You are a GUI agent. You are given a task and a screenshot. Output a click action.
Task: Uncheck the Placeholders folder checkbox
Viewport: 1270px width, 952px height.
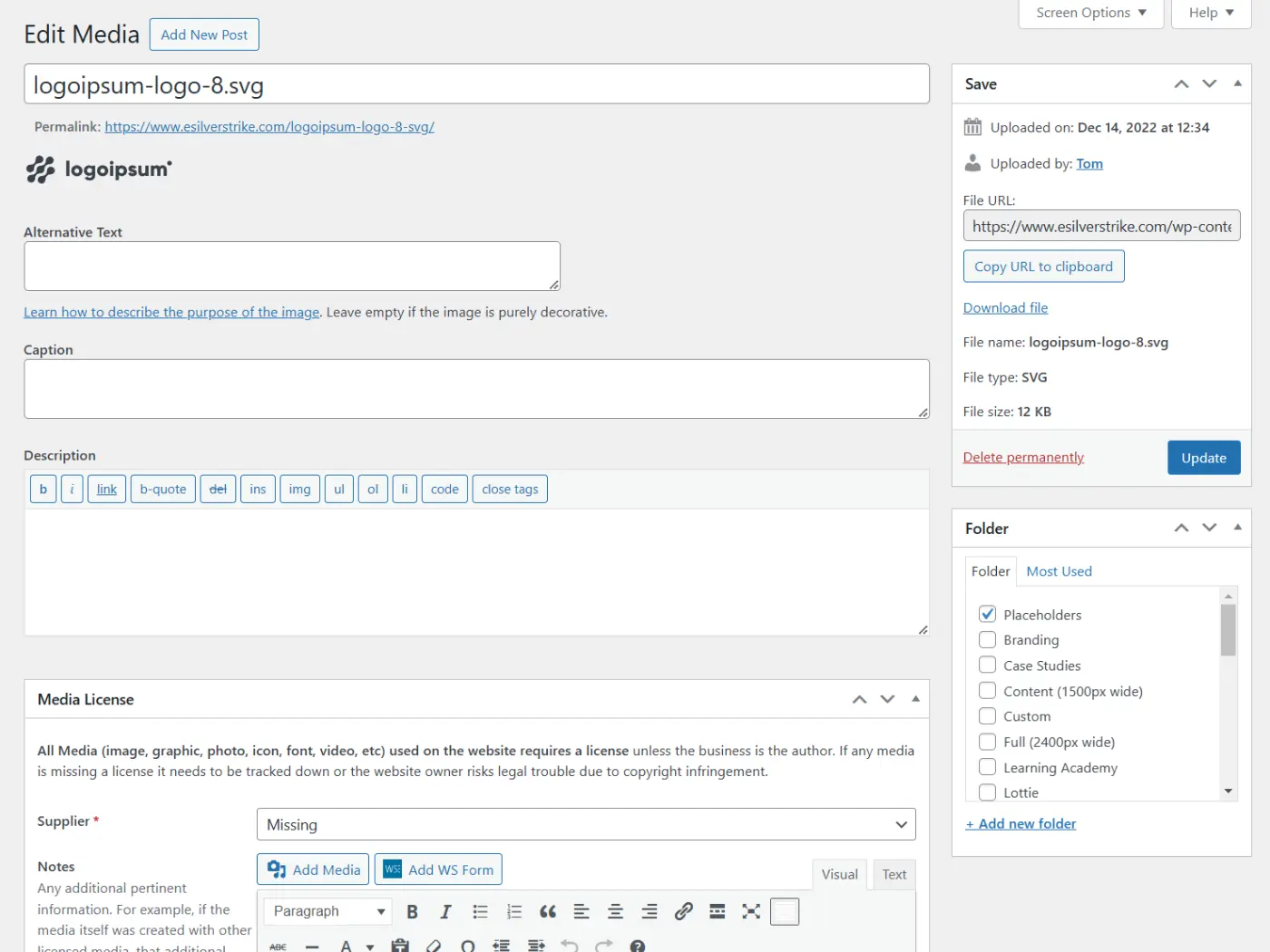click(x=988, y=614)
